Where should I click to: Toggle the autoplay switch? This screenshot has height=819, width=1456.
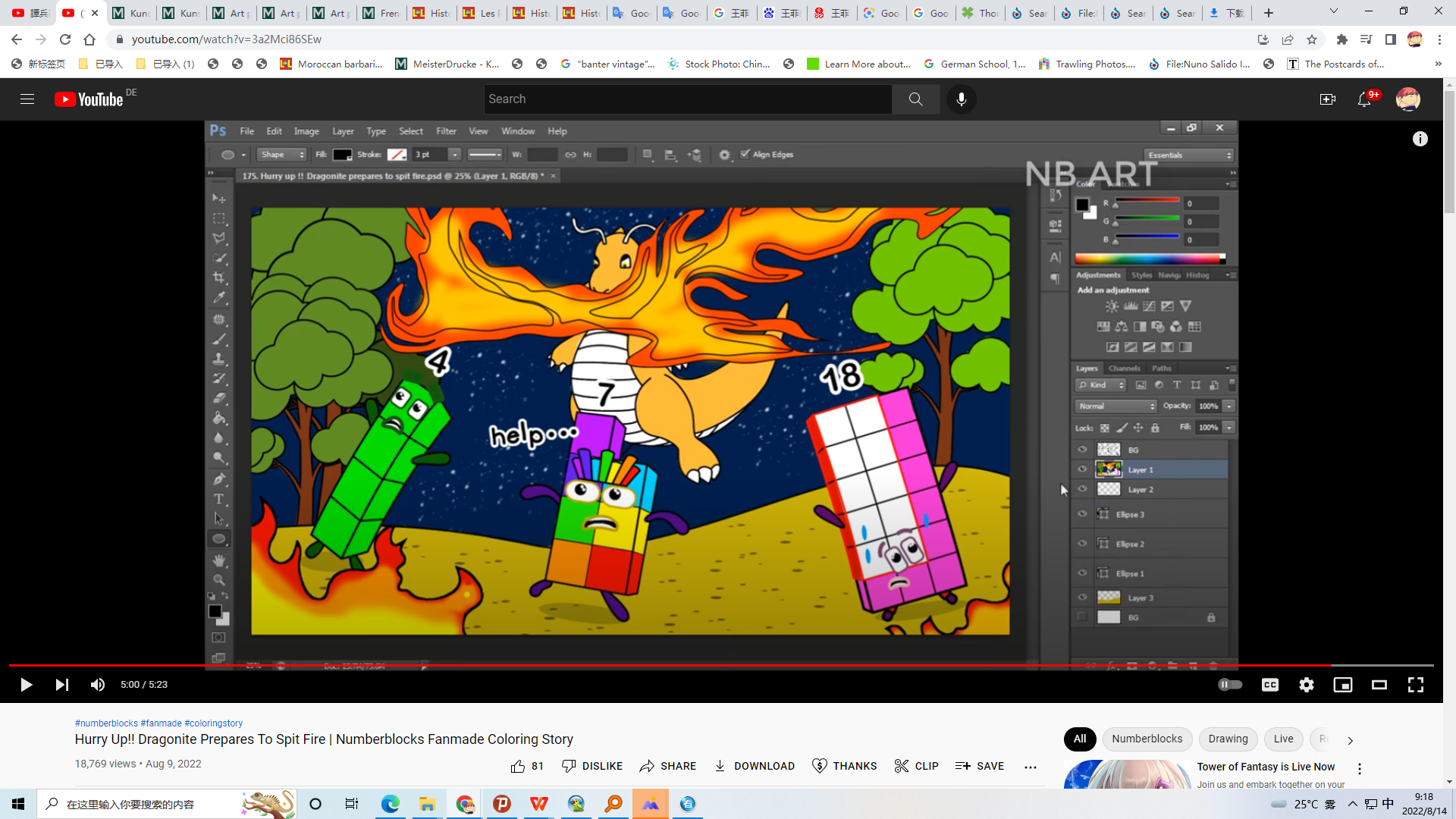coord(1229,685)
